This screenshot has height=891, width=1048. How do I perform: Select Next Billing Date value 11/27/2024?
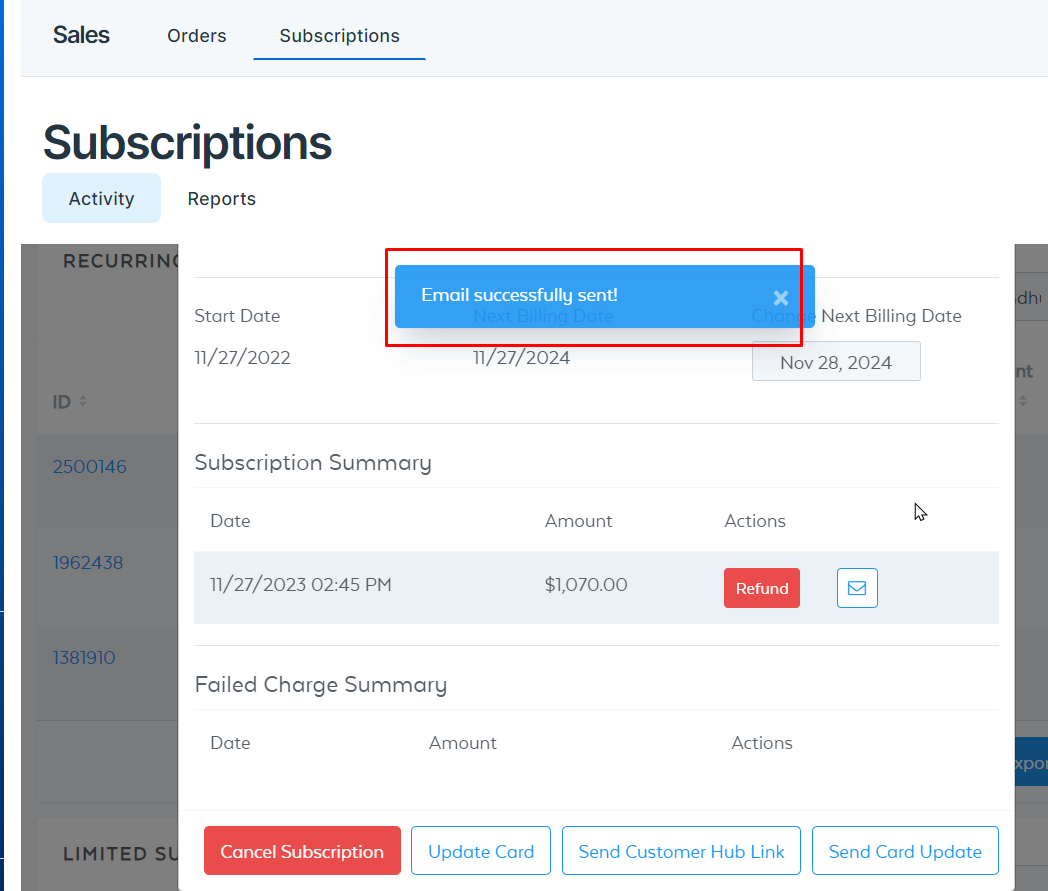[521, 358]
